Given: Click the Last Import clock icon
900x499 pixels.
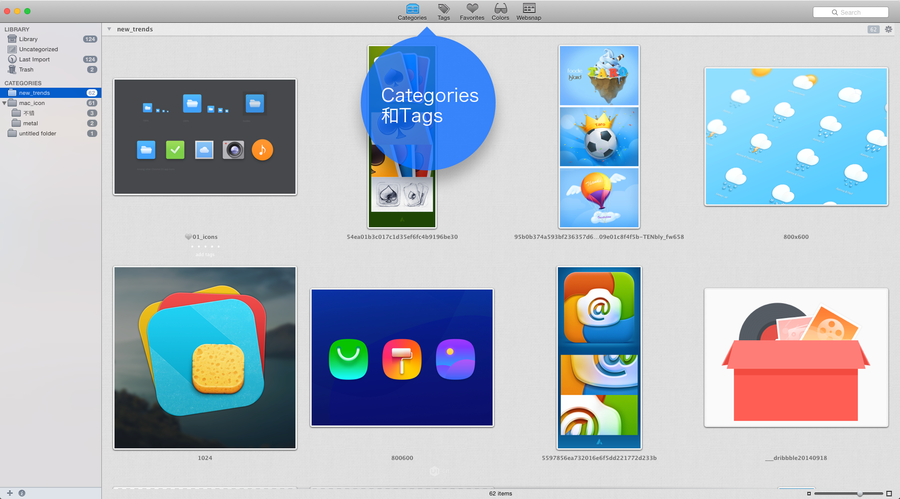Looking at the screenshot, I should pos(11,59).
